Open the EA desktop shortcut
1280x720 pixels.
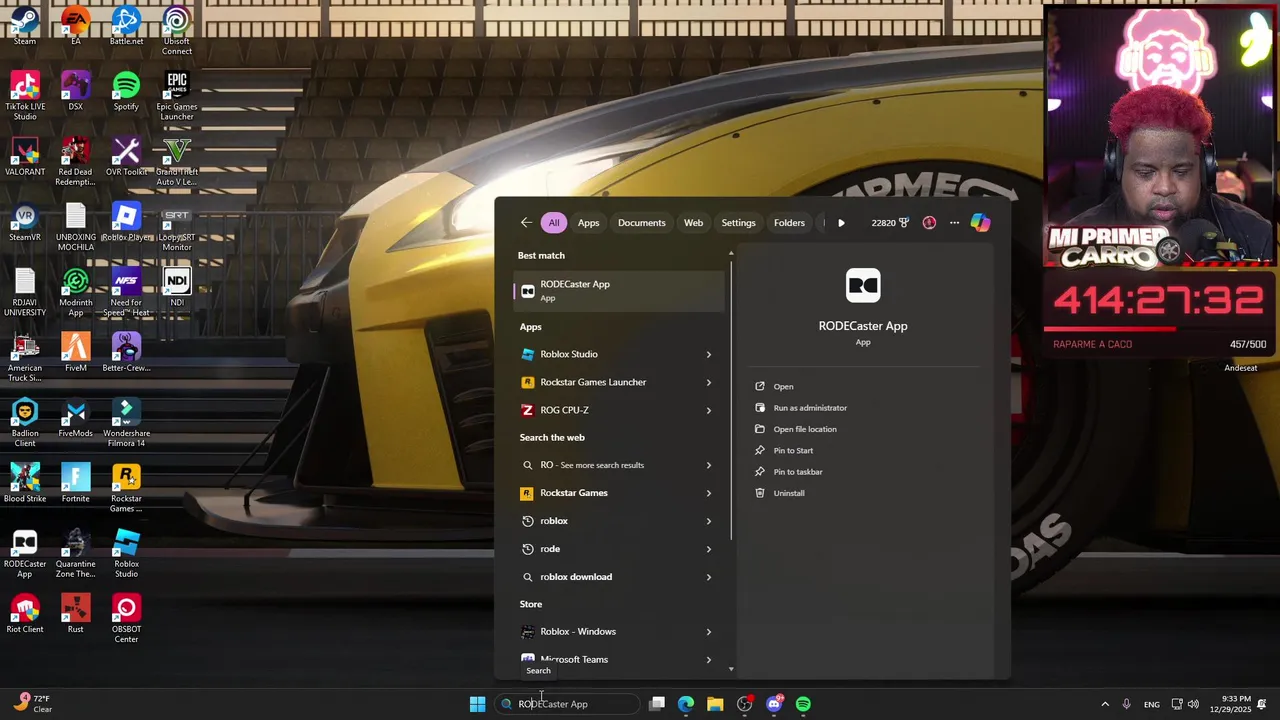[75, 26]
